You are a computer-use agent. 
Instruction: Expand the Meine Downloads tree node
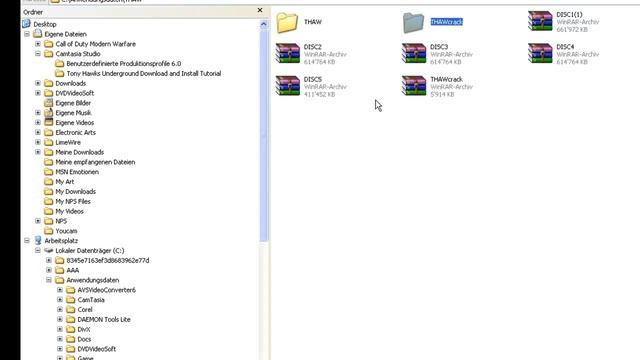(x=38, y=152)
